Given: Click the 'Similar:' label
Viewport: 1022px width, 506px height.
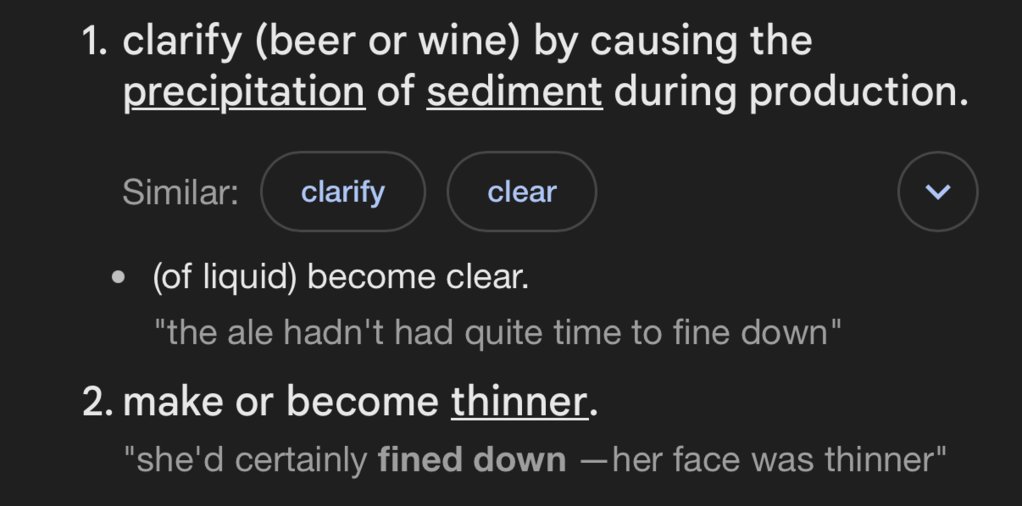Looking at the screenshot, I should pos(181,192).
